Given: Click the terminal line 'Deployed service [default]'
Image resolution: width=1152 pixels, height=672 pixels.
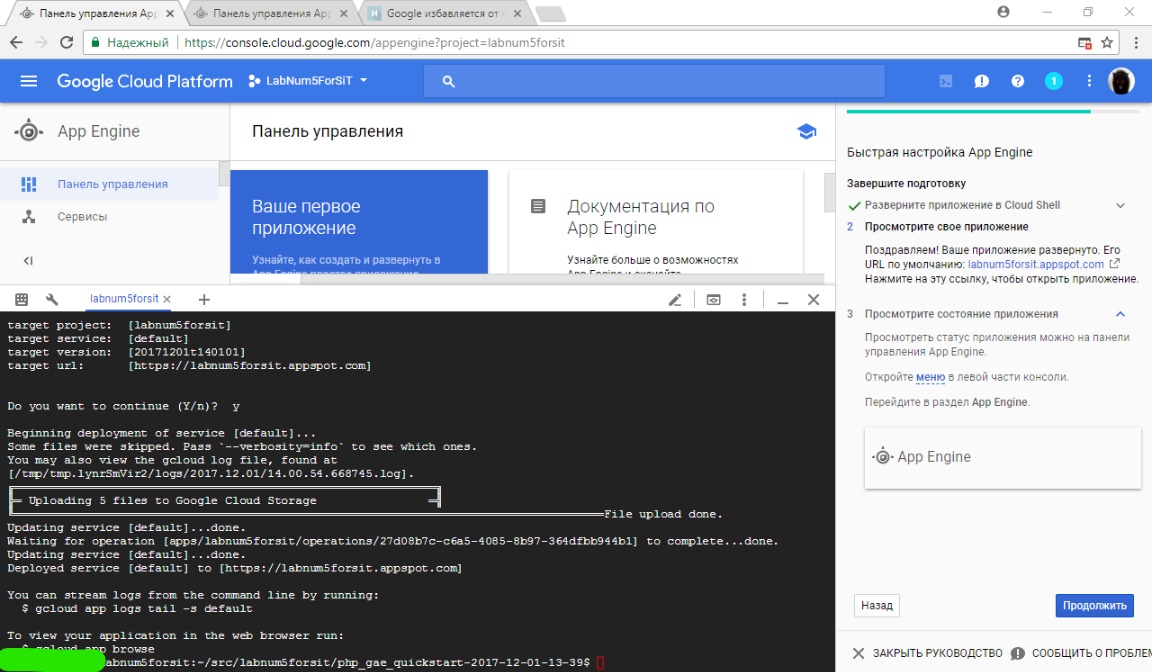Looking at the screenshot, I should (x=234, y=568).
